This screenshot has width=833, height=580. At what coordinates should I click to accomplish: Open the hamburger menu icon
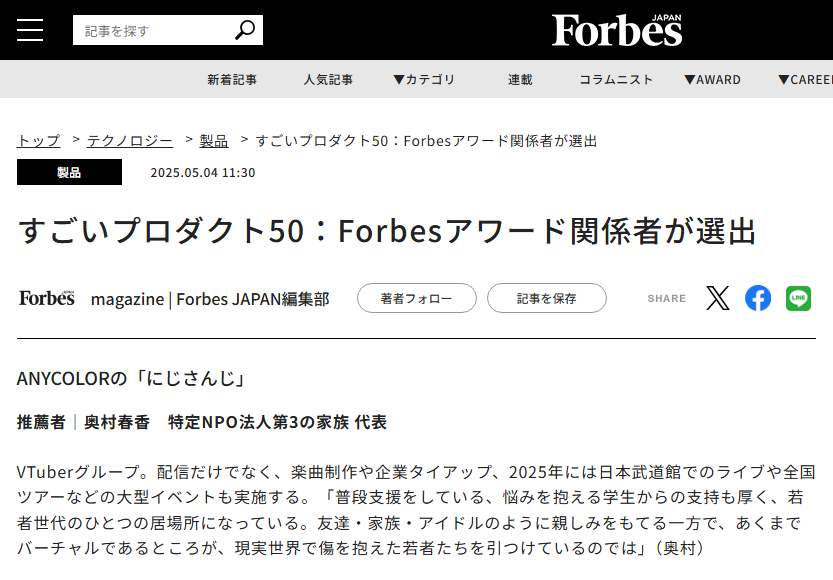click(30, 30)
